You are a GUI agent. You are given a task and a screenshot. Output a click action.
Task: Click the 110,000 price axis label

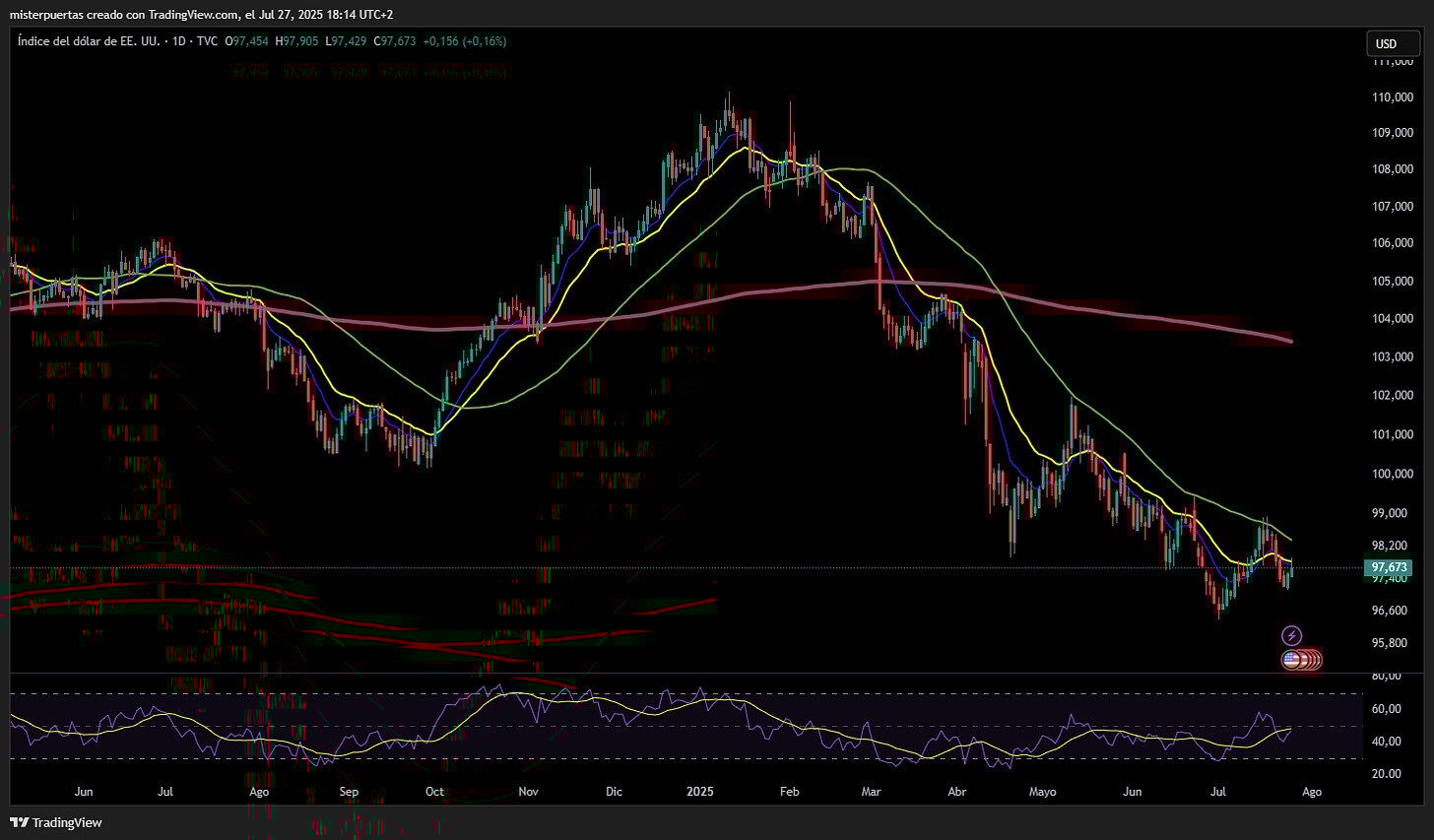click(1394, 97)
